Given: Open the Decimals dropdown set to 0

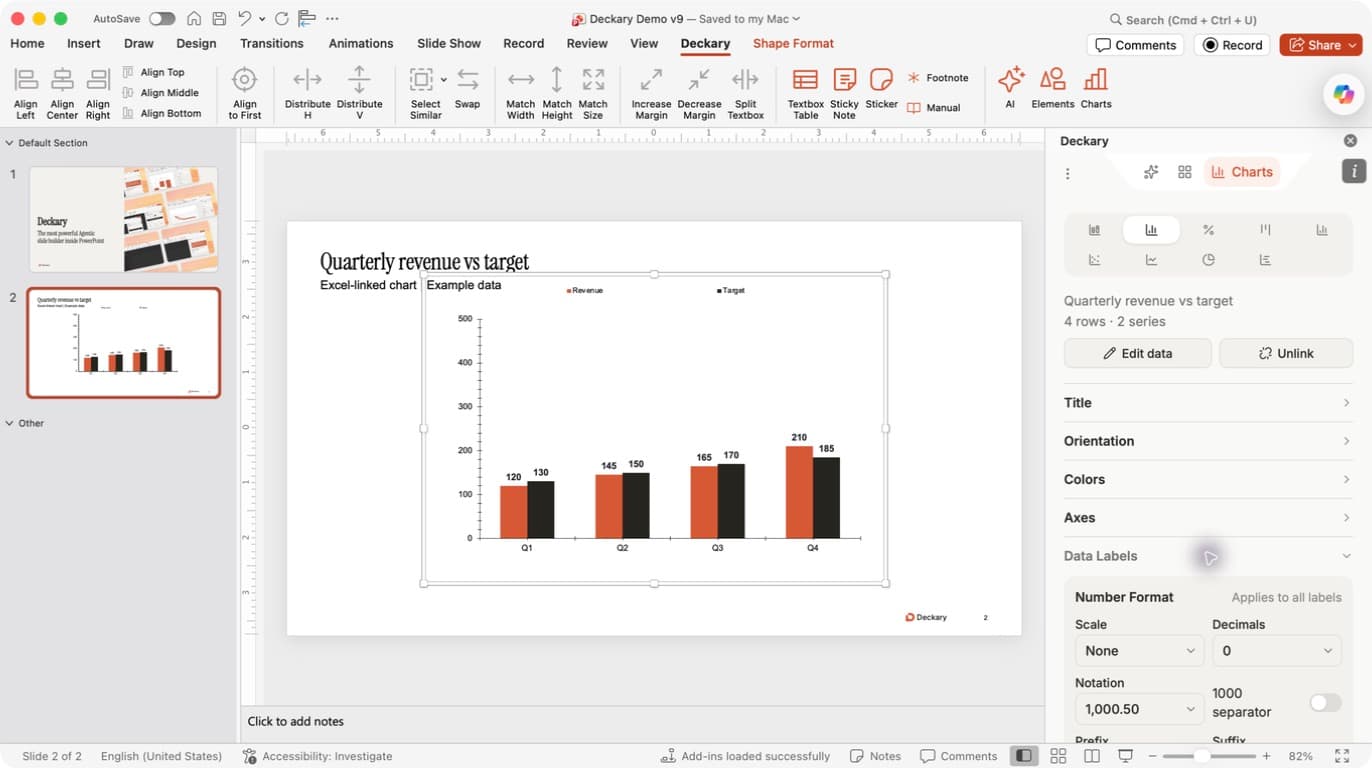Looking at the screenshot, I should pyautogui.click(x=1276, y=651).
